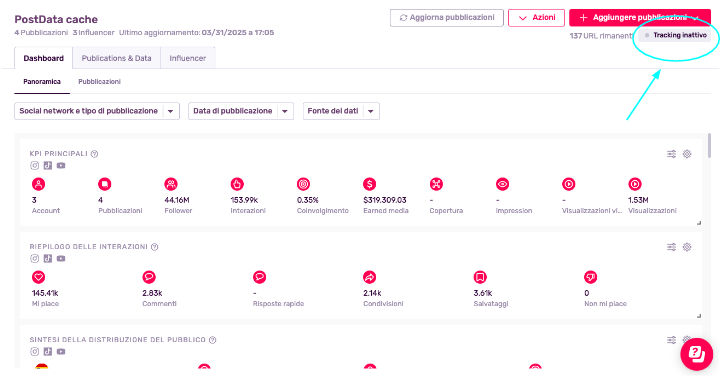Click the Pubblicazioni KPI icon
726x384 pixels.
click(x=105, y=184)
